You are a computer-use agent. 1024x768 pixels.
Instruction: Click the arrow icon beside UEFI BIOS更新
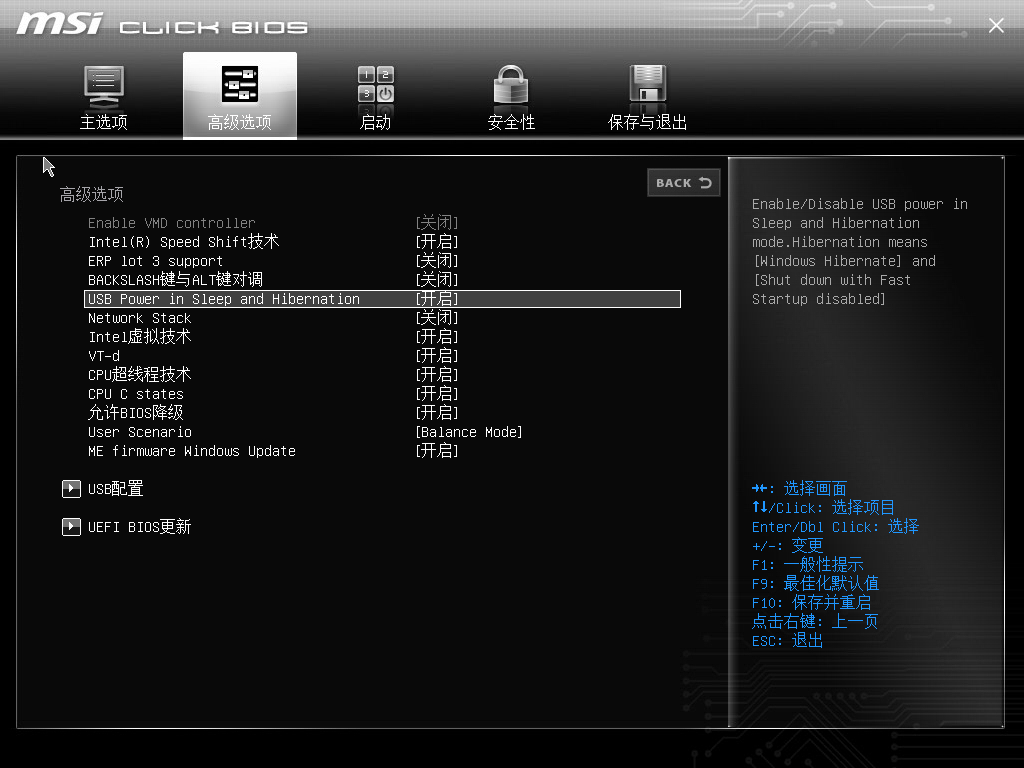(x=71, y=527)
